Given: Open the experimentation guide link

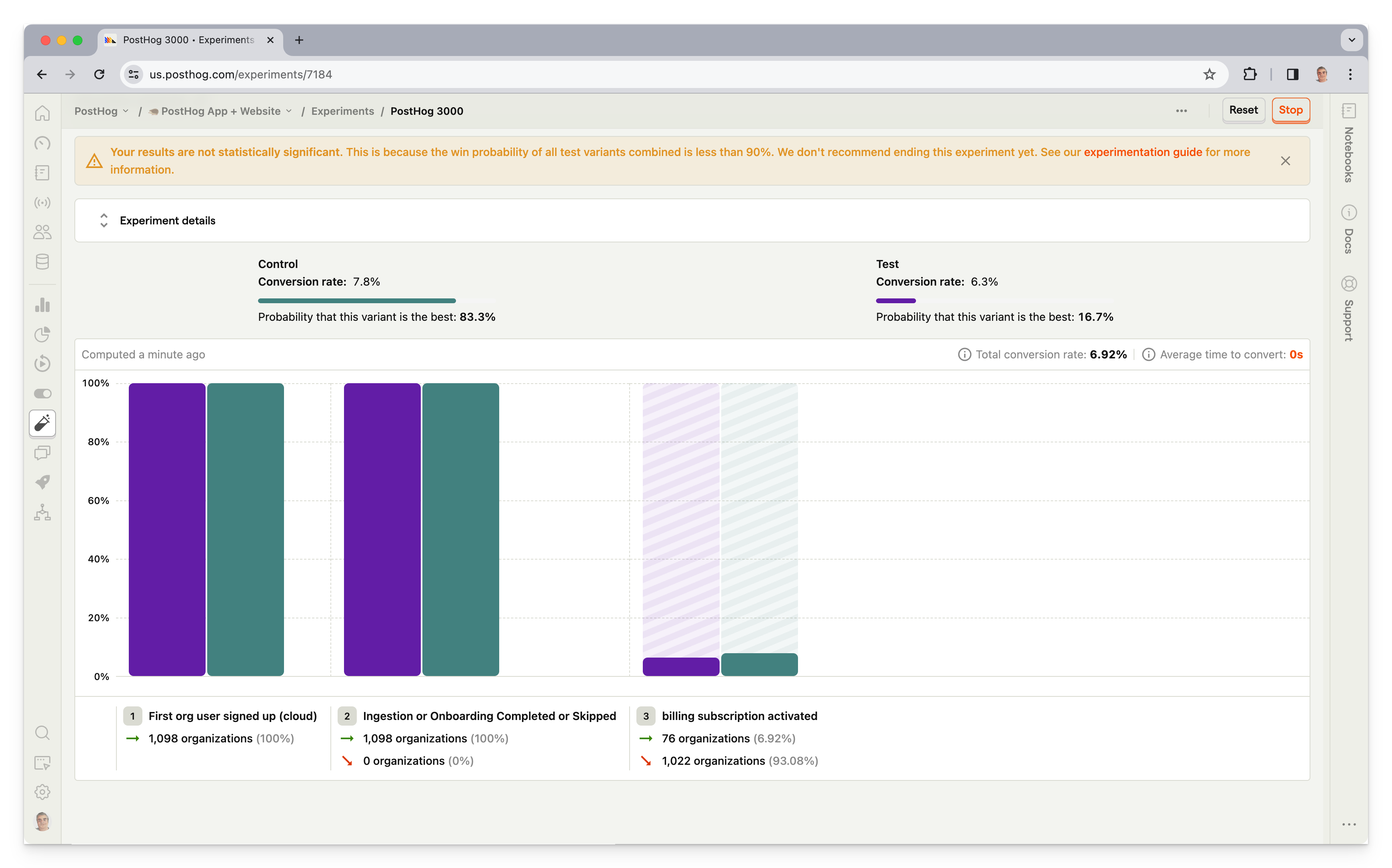Looking at the screenshot, I should click(x=1142, y=152).
